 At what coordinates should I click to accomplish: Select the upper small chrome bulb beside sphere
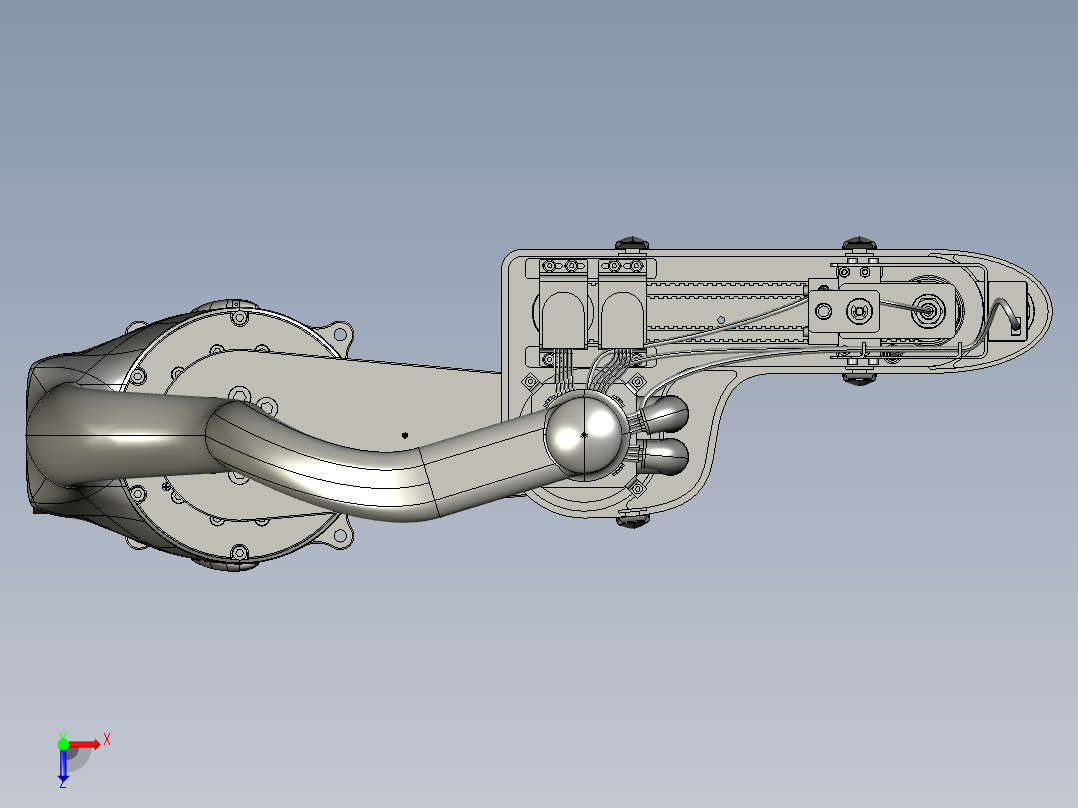coord(663,415)
